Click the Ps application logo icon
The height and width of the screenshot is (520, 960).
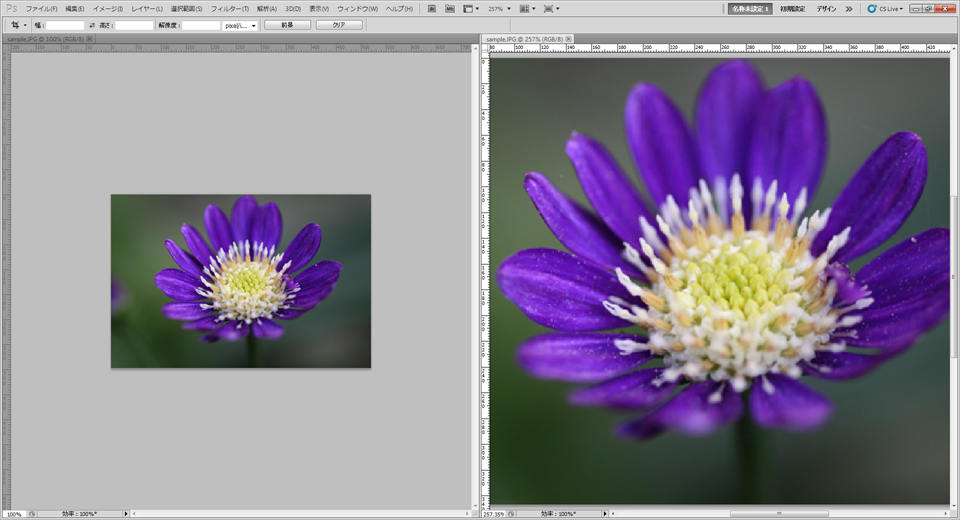click(x=11, y=9)
